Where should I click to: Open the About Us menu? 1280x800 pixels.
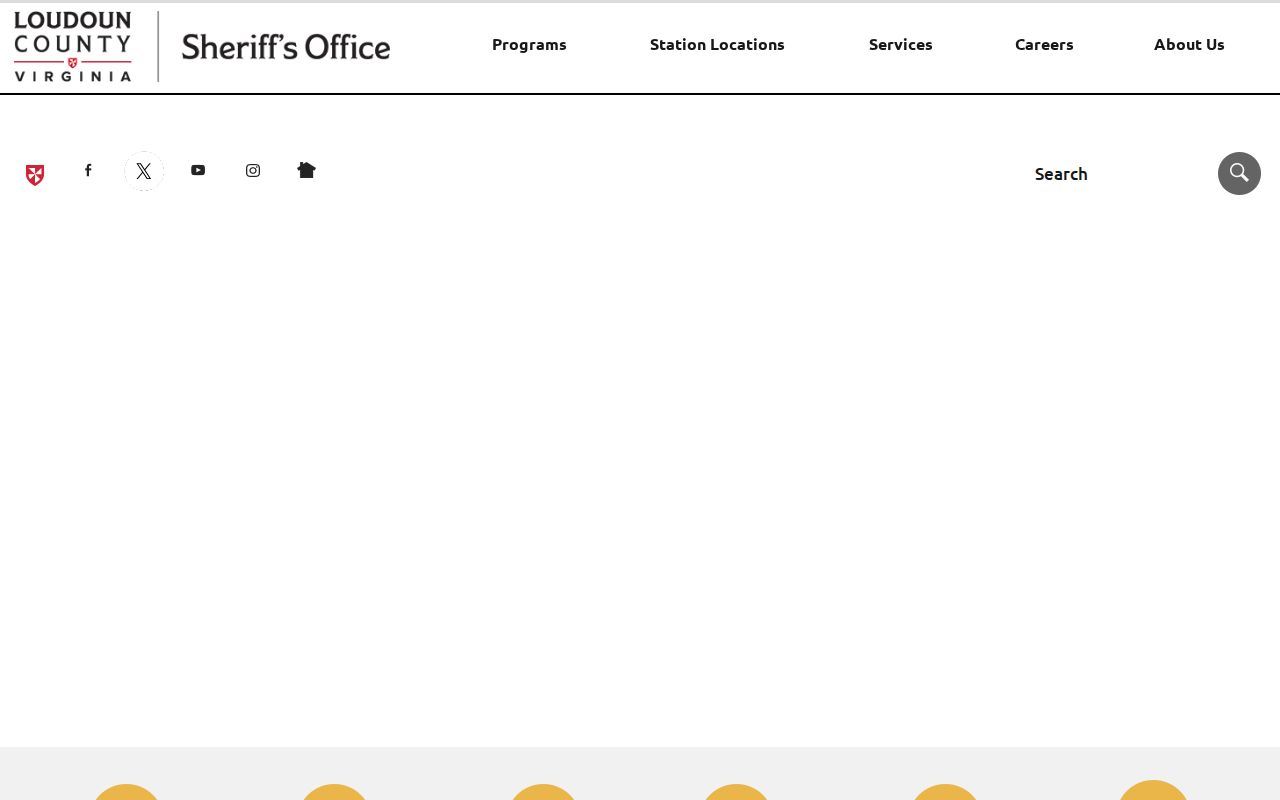[1189, 44]
